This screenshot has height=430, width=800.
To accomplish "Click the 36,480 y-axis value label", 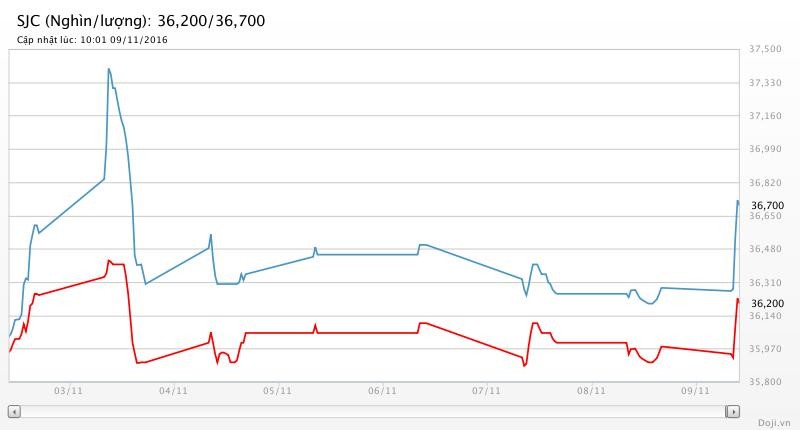I will coord(767,249).
